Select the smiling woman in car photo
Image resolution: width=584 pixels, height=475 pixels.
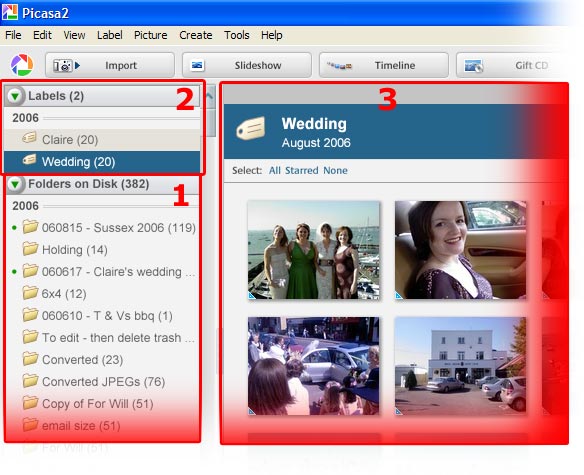point(460,250)
